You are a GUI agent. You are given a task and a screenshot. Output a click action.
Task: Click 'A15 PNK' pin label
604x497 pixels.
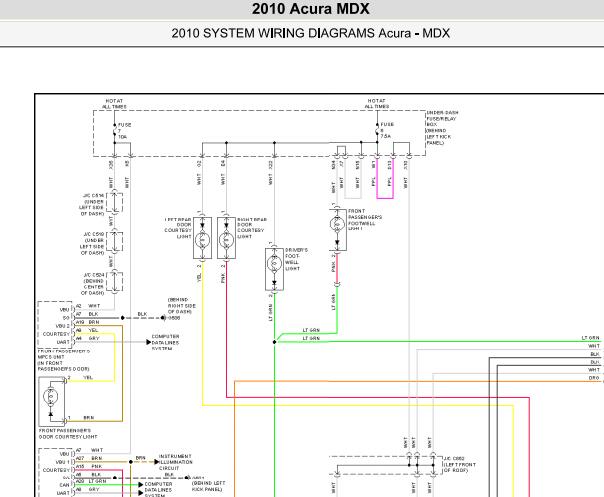(x=89, y=466)
